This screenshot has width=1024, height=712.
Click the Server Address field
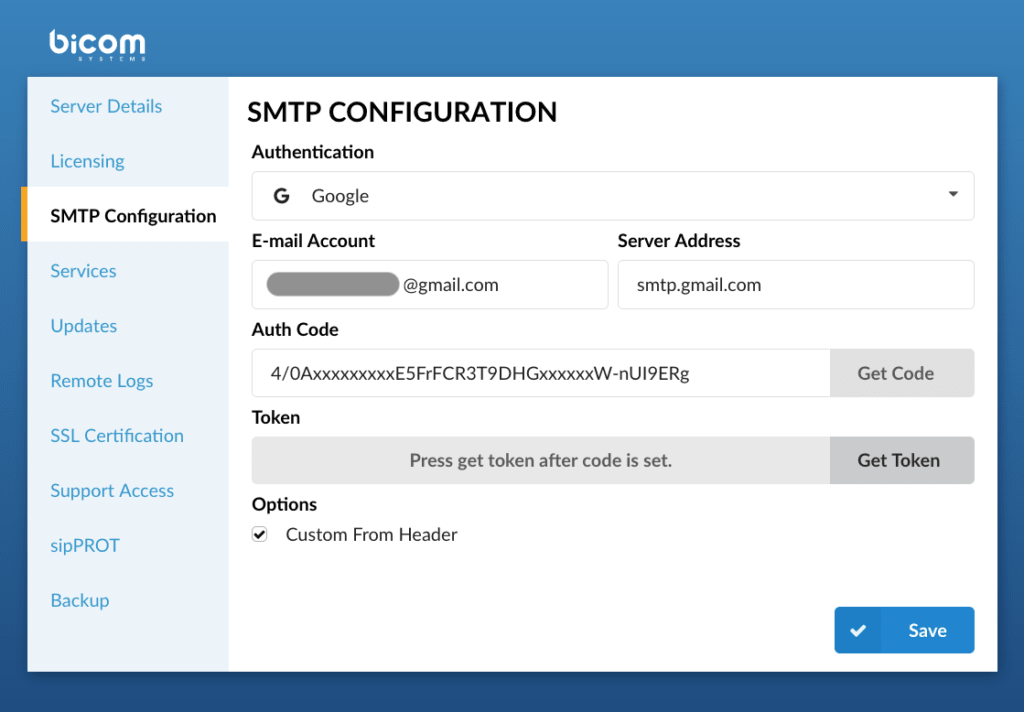(796, 285)
